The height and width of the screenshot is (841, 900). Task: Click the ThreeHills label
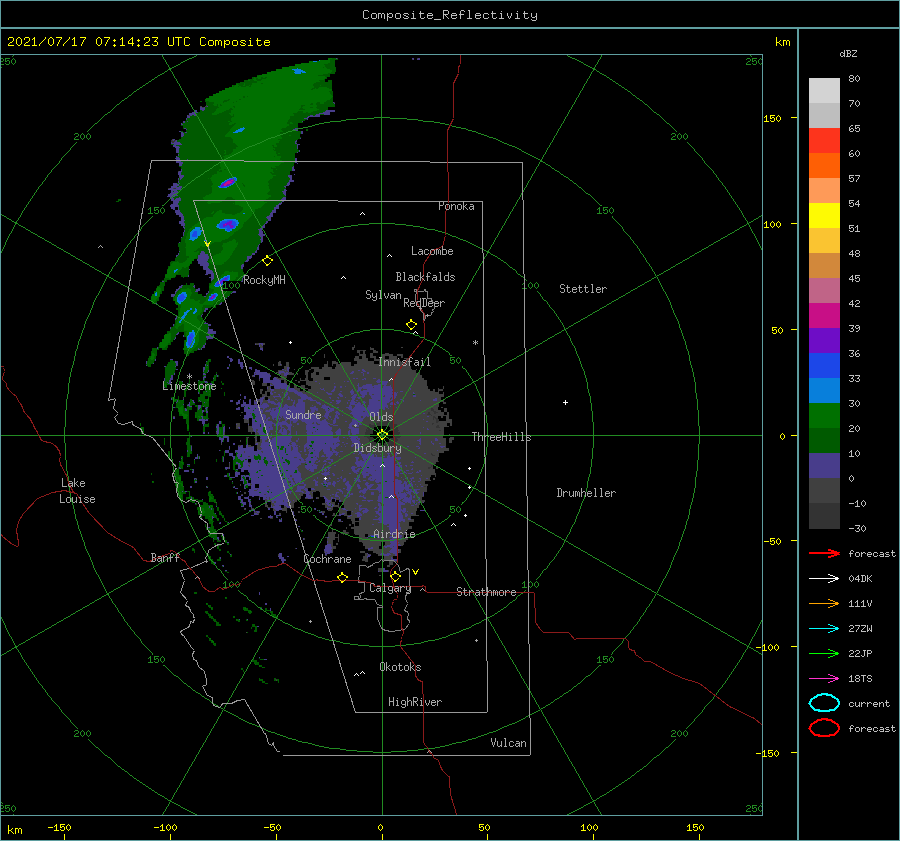502,437
